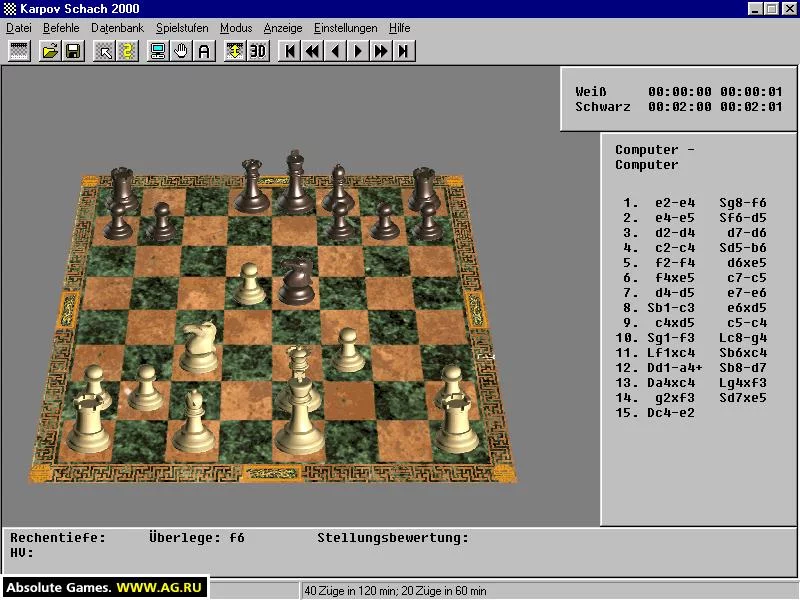Select the black pawn on b7
Viewport: 800px width, 600px height.
pyautogui.click(x=162, y=222)
